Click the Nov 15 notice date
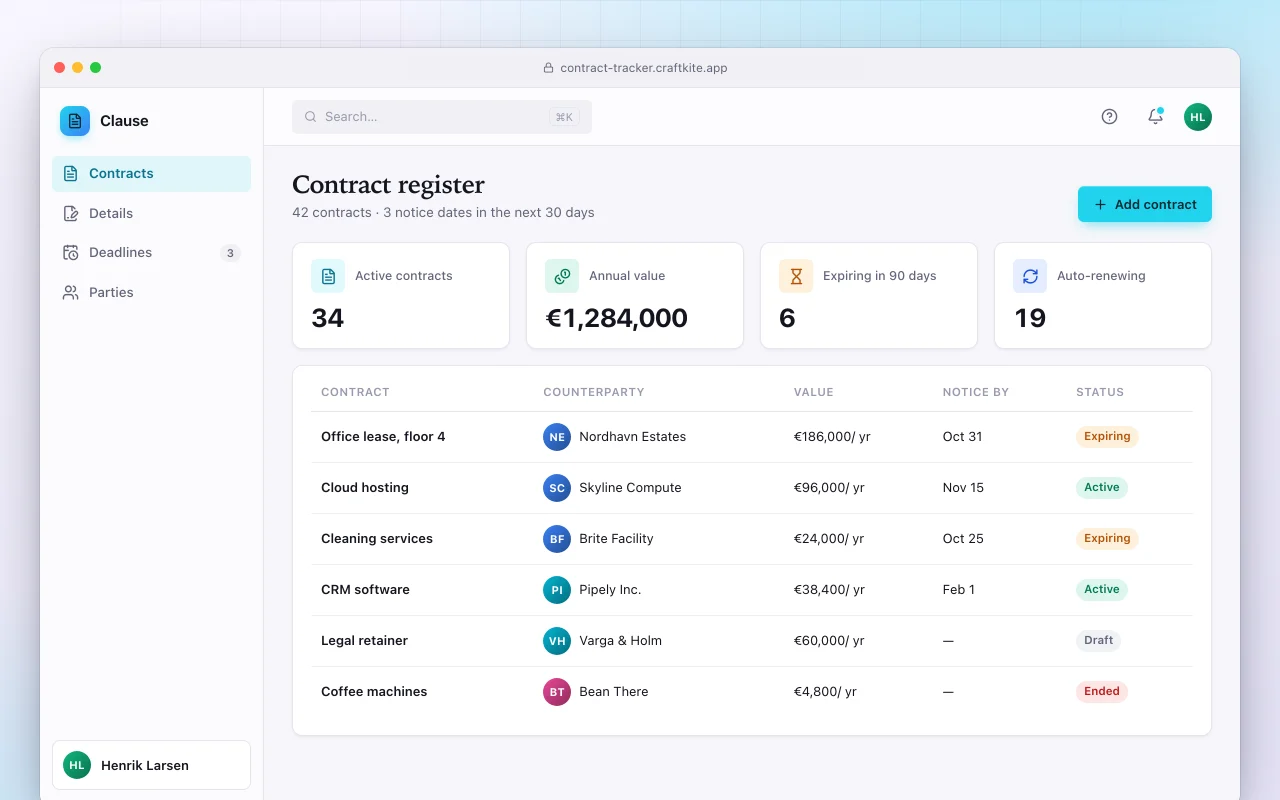The image size is (1280, 800). coord(963,488)
